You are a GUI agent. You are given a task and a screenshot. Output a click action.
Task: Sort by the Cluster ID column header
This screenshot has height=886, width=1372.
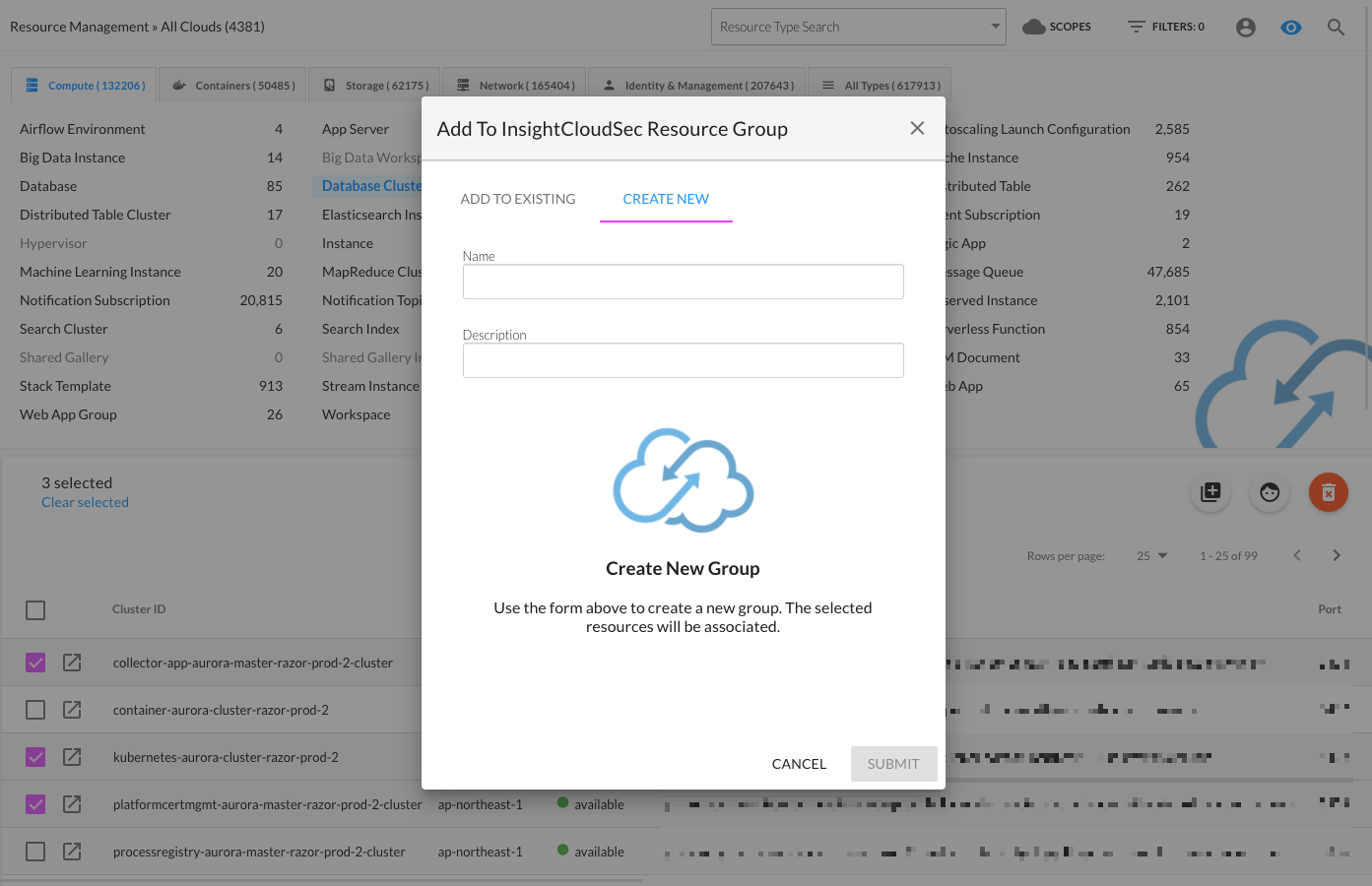point(139,609)
